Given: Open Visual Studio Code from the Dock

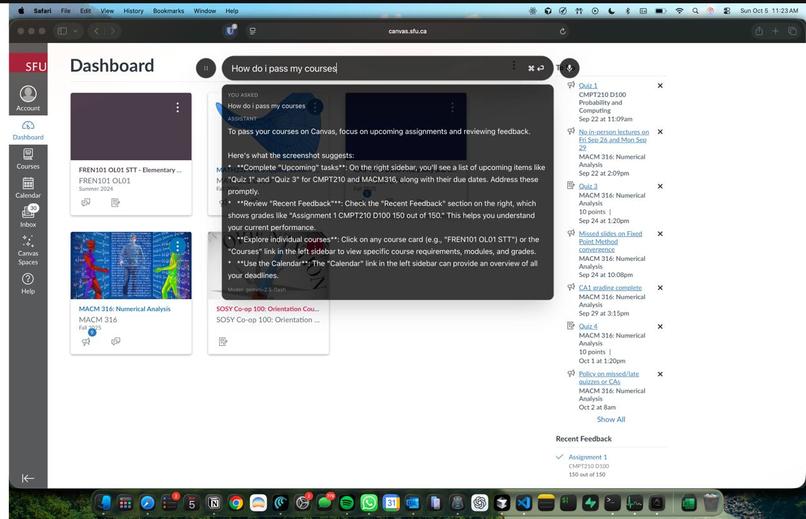Looking at the screenshot, I should [524, 503].
